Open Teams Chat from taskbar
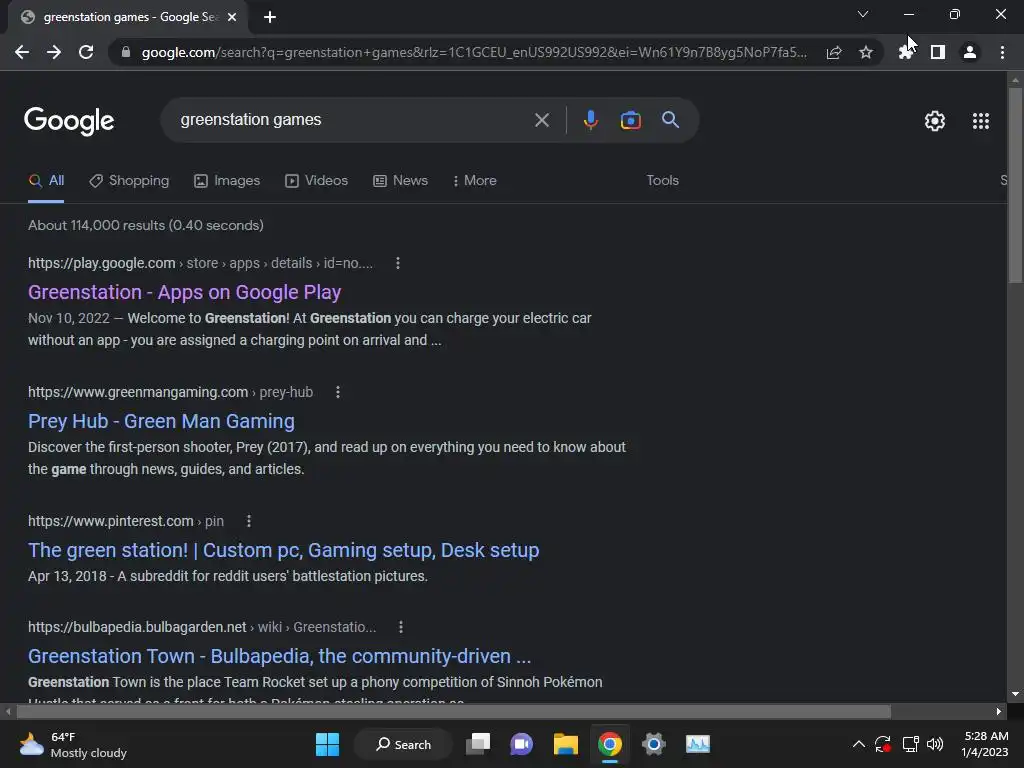This screenshot has height=768, width=1024. coord(521,744)
